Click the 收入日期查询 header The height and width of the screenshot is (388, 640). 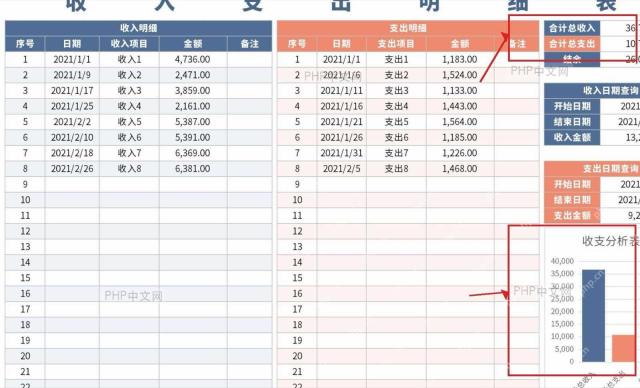[x=592, y=91]
